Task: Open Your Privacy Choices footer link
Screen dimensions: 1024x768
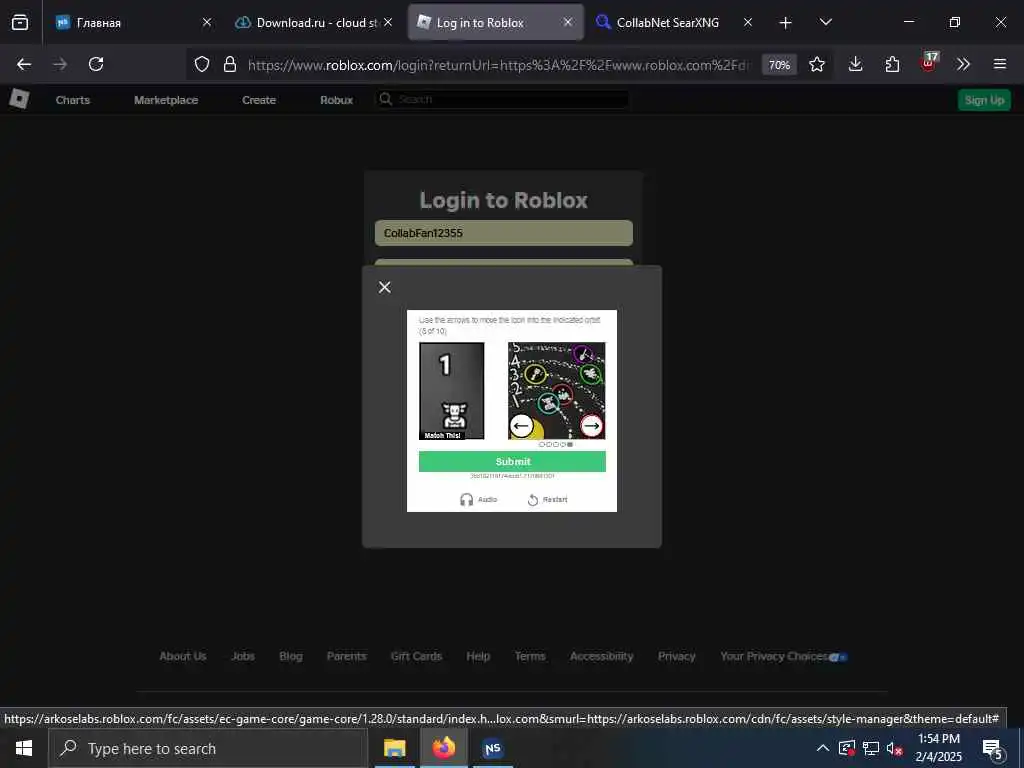Action: coord(783,656)
